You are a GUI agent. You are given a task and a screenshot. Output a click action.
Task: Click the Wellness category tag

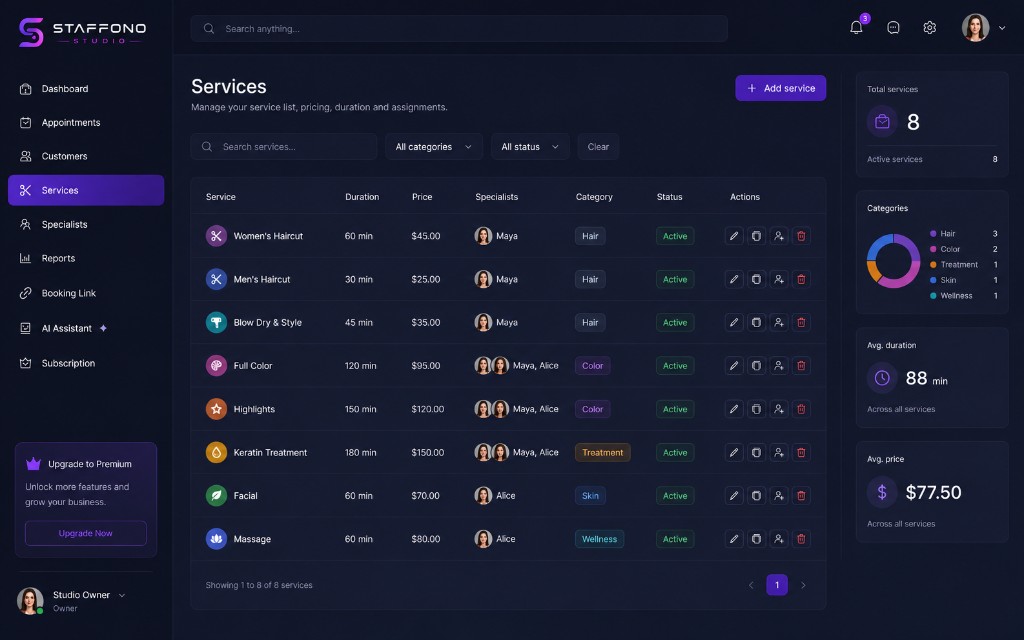(x=599, y=539)
